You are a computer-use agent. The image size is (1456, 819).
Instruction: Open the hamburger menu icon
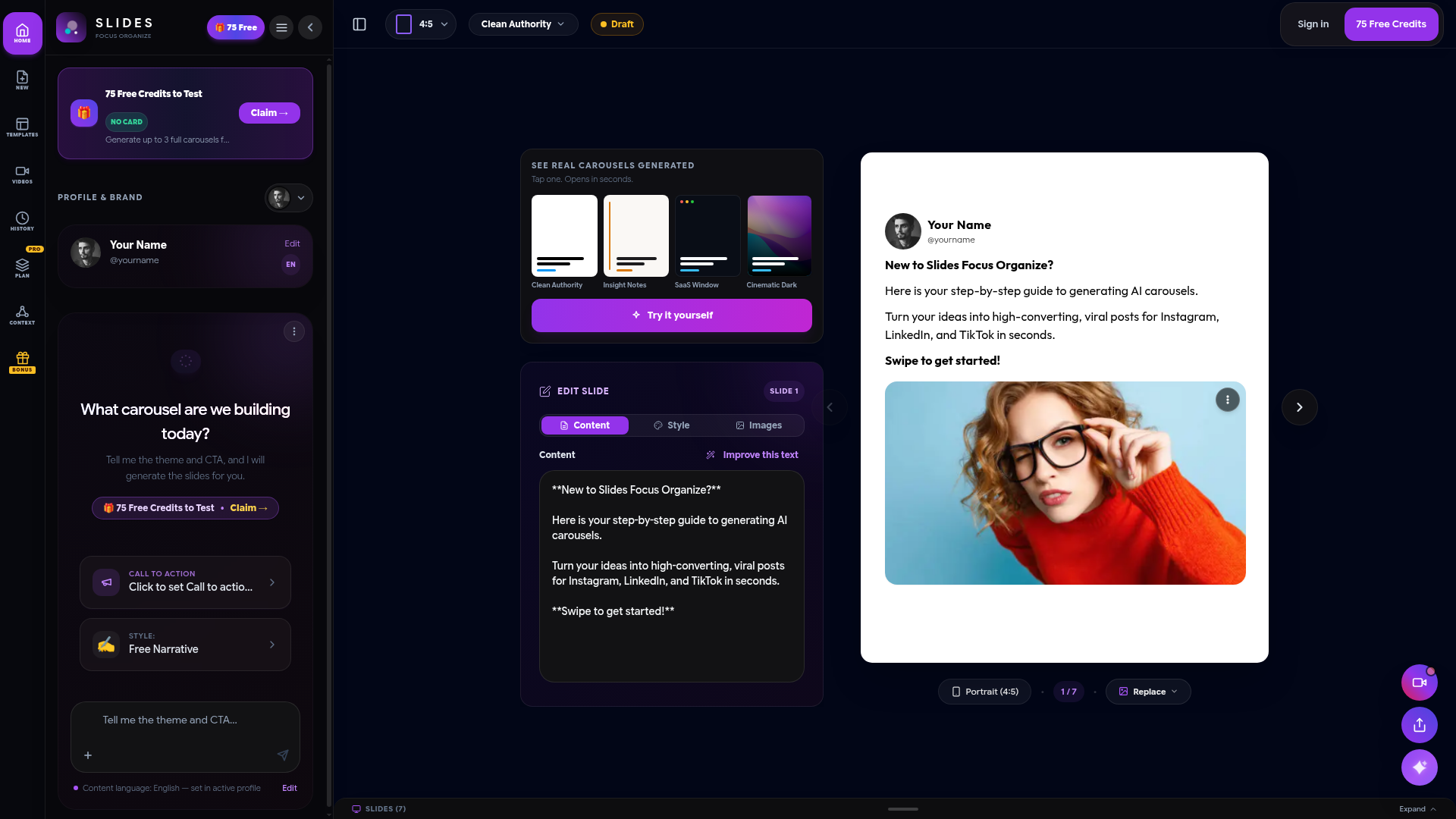281,28
